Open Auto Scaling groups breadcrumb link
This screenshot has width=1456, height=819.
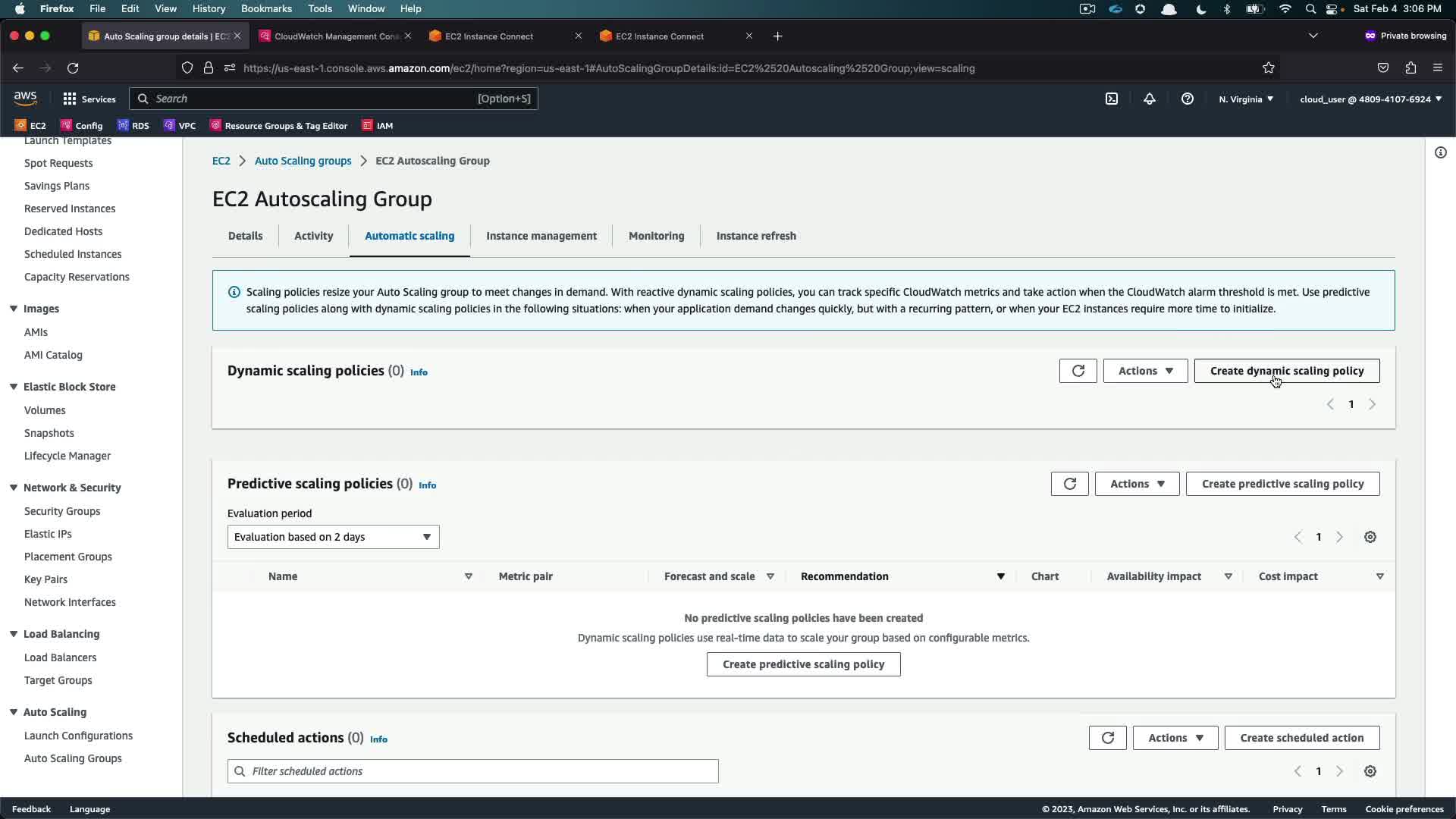(x=303, y=161)
